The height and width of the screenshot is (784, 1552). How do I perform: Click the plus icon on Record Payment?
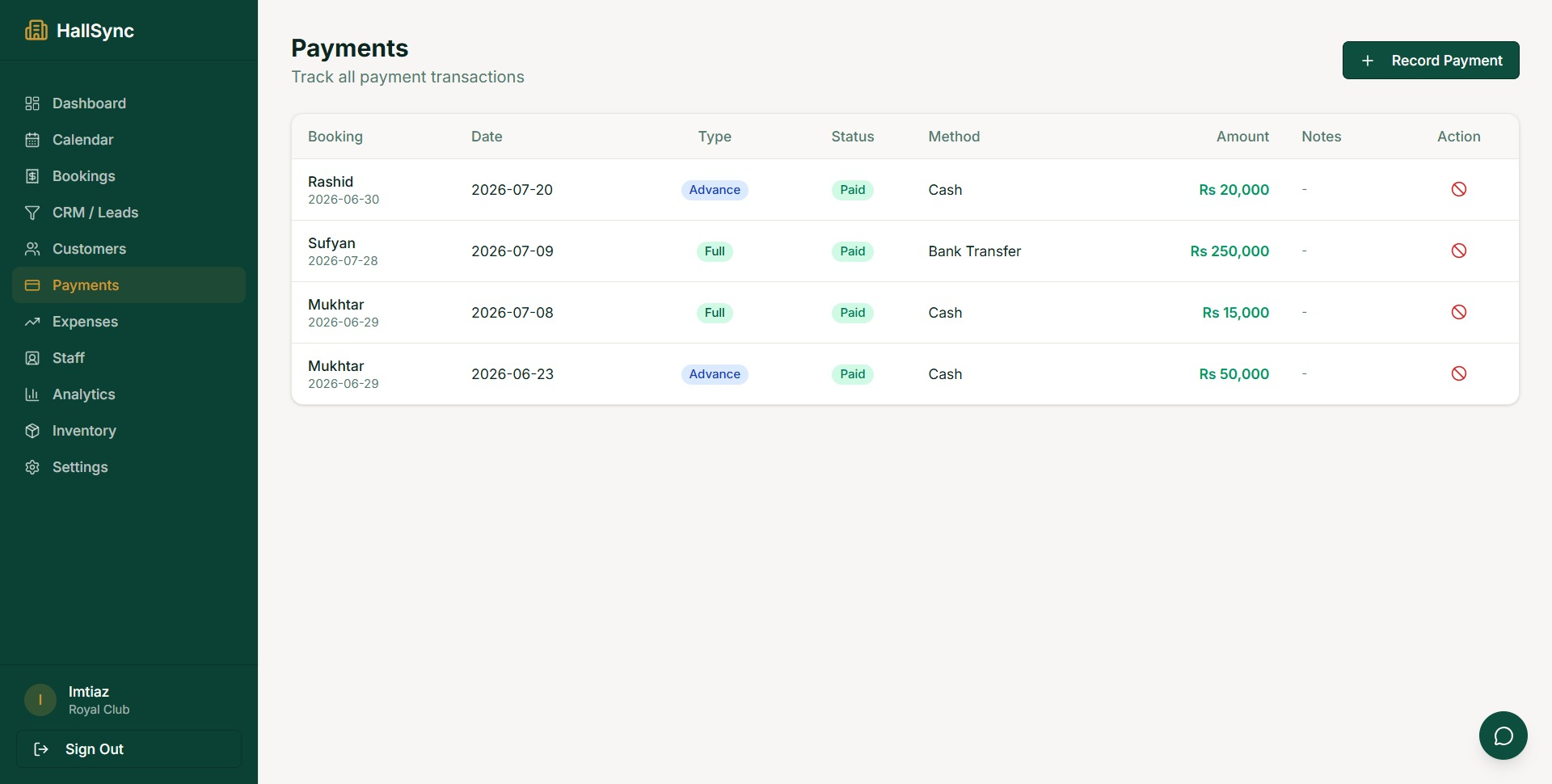coord(1368,61)
